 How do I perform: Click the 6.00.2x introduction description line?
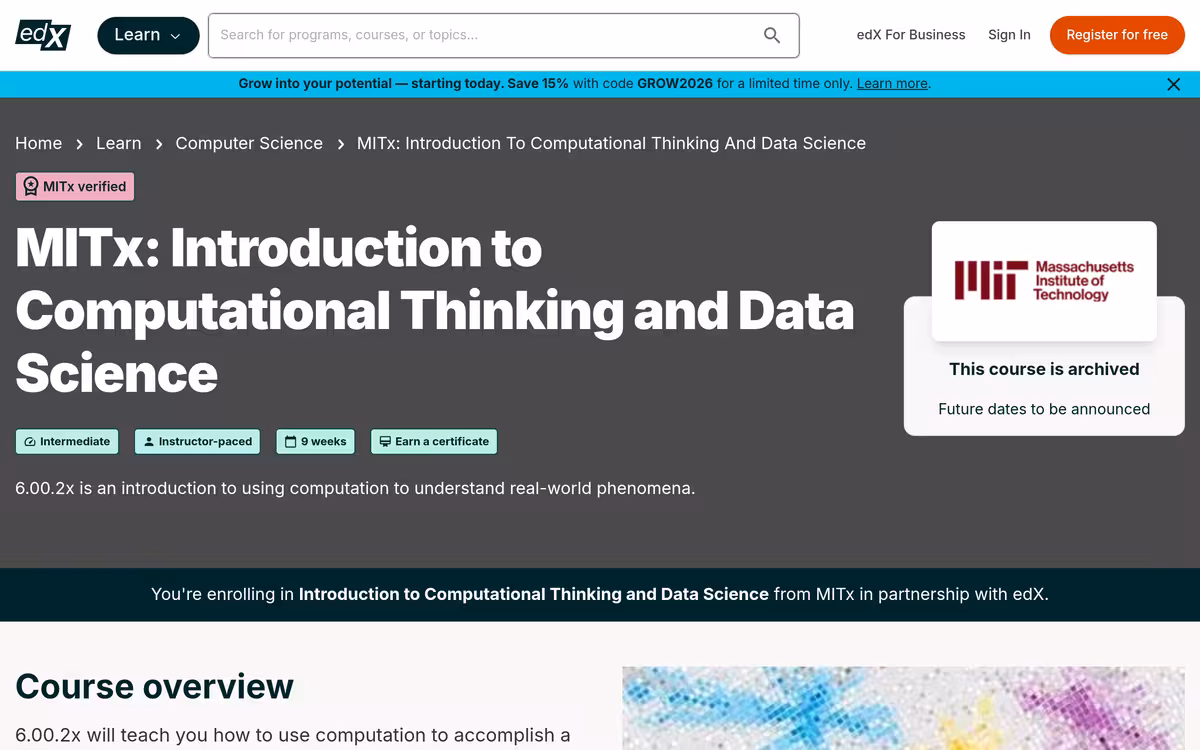click(x=355, y=489)
